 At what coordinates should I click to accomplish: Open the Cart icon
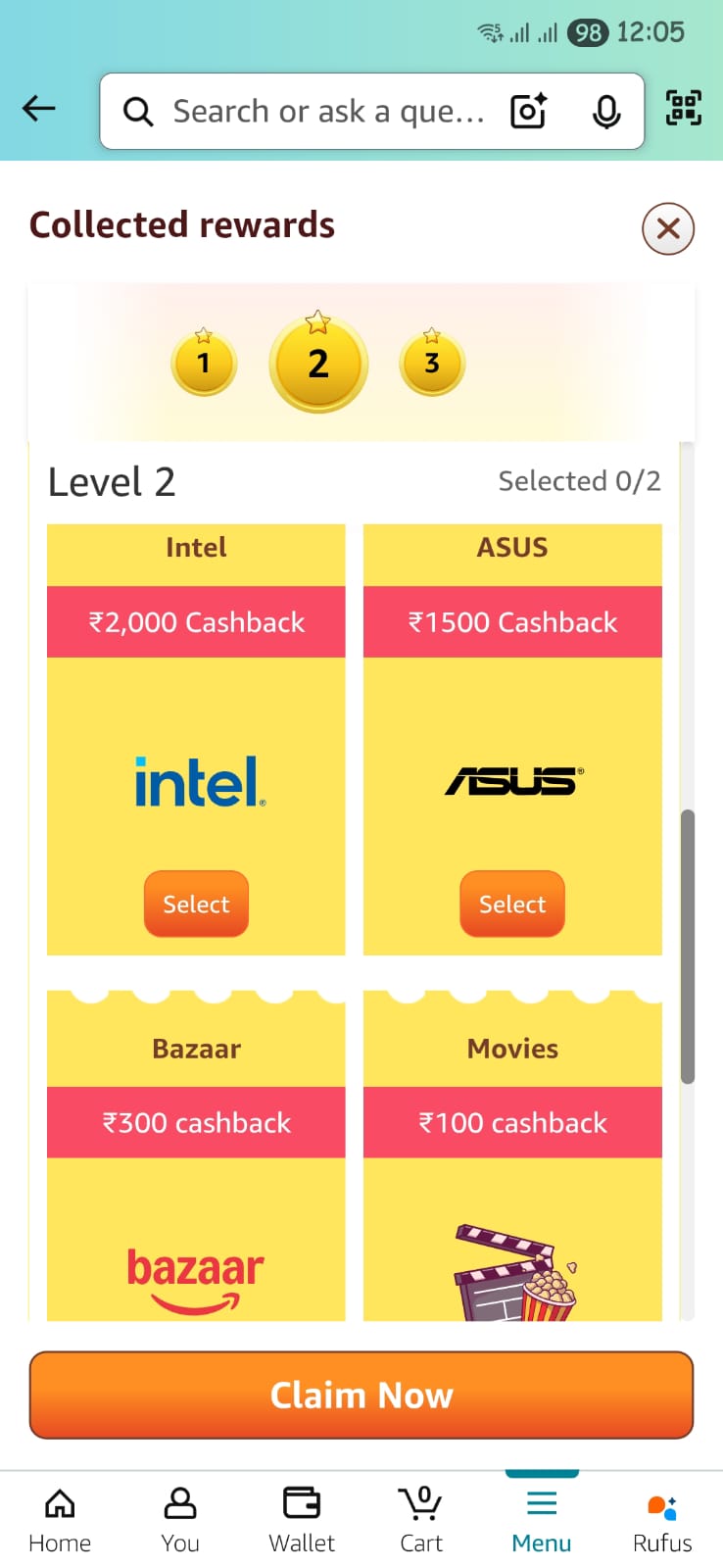421,1519
